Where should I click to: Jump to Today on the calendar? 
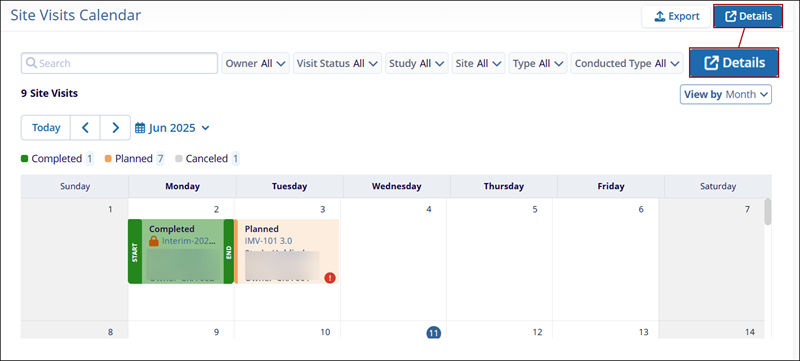[46, 127]
